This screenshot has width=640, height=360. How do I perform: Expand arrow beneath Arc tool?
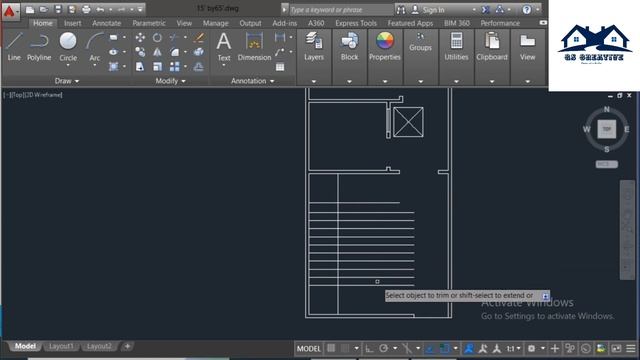[x=95, y=66]
